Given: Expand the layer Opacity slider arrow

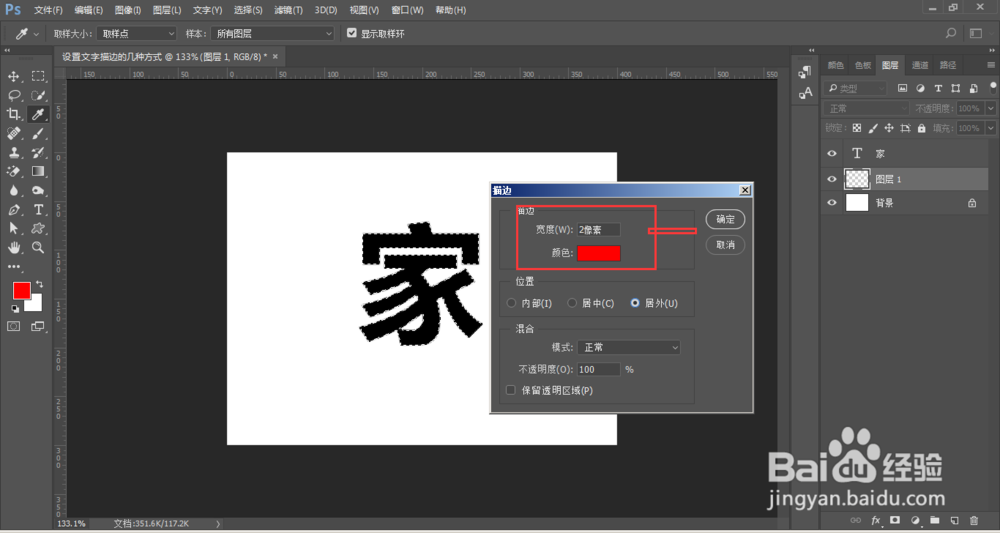Looking at the screenshot, I should click(990, 108).
